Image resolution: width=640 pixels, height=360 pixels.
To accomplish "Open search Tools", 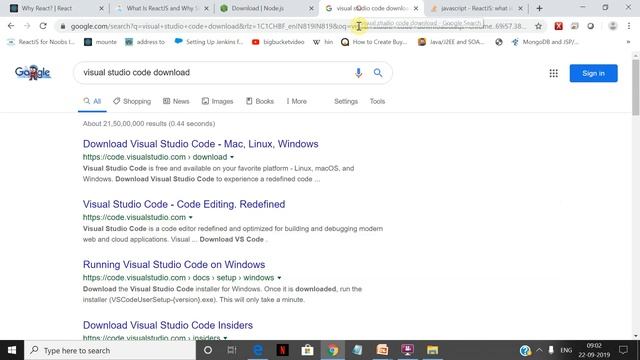I will (x=377, y=101).
